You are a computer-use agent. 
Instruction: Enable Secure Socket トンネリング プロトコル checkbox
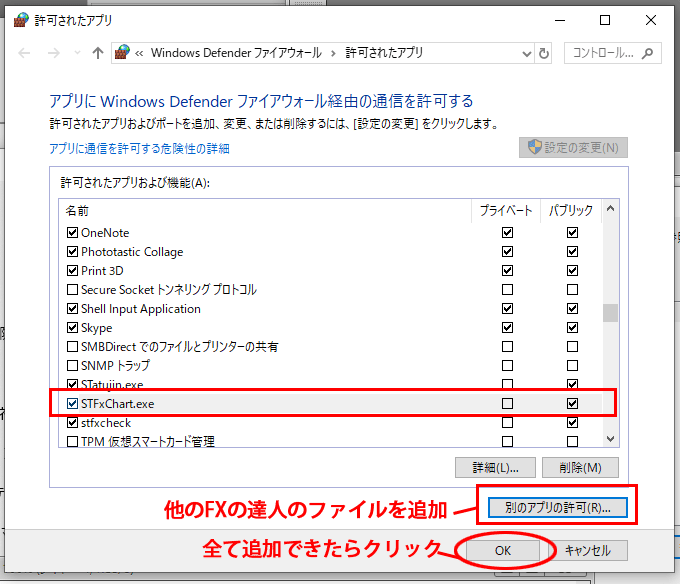pyautogui.click(x=72, y=289)
